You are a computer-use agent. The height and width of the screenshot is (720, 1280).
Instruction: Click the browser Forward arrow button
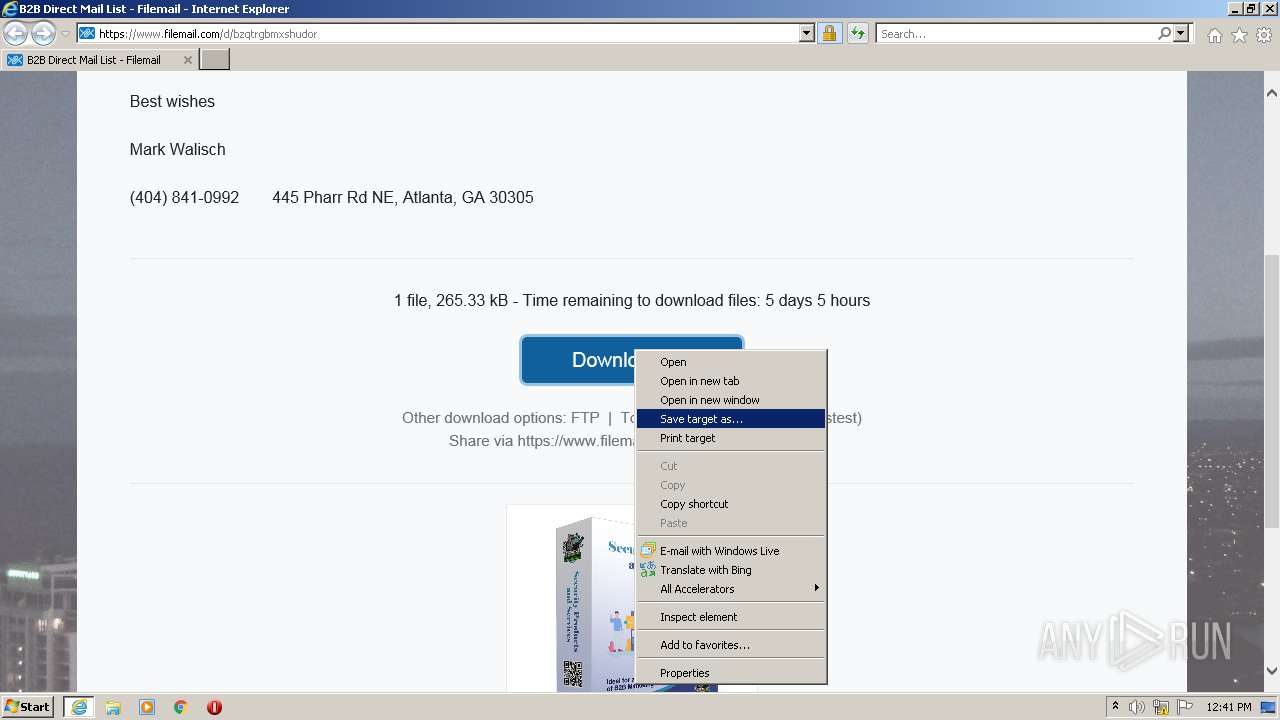(x=43, y=33)
